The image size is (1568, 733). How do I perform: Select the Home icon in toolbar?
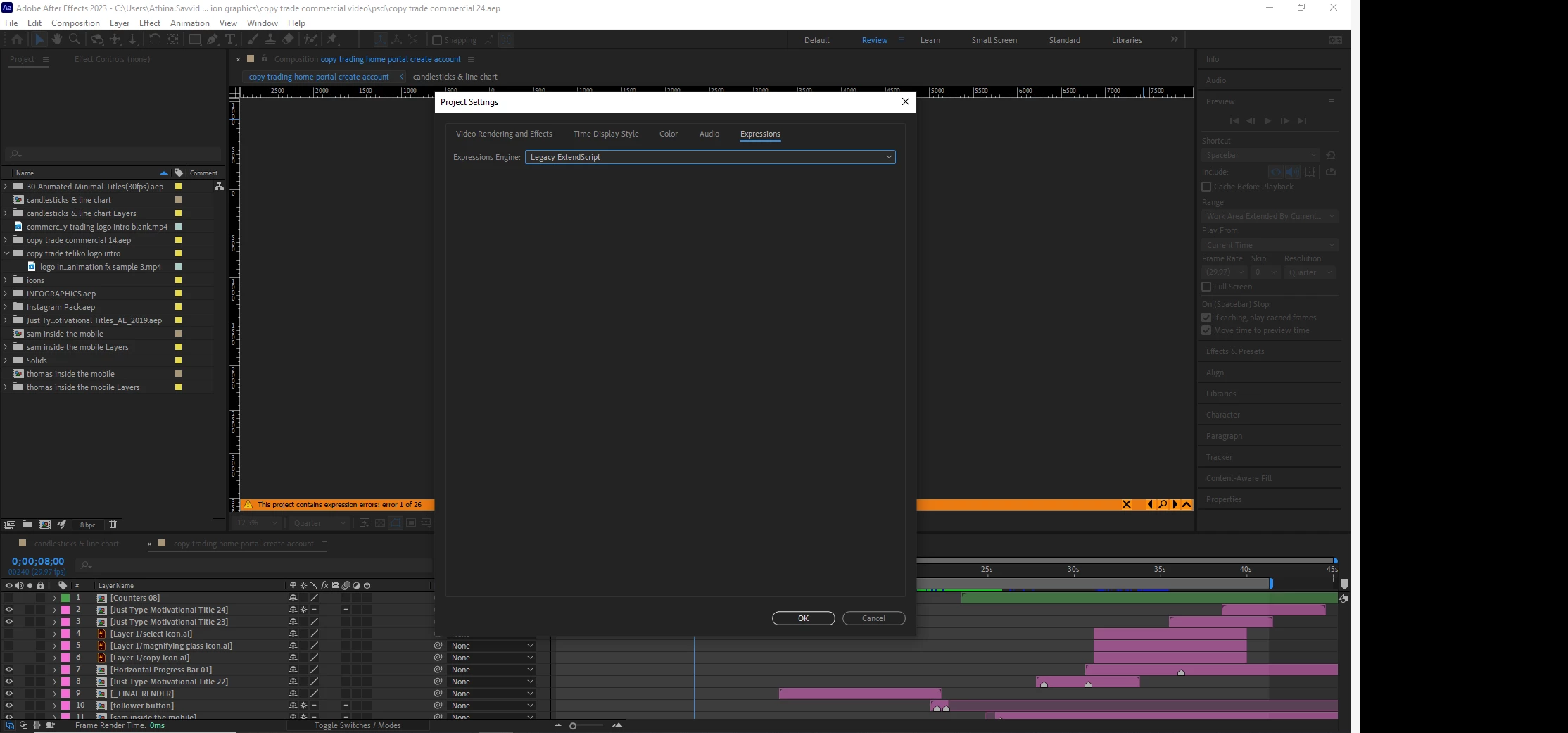[17, 39]
